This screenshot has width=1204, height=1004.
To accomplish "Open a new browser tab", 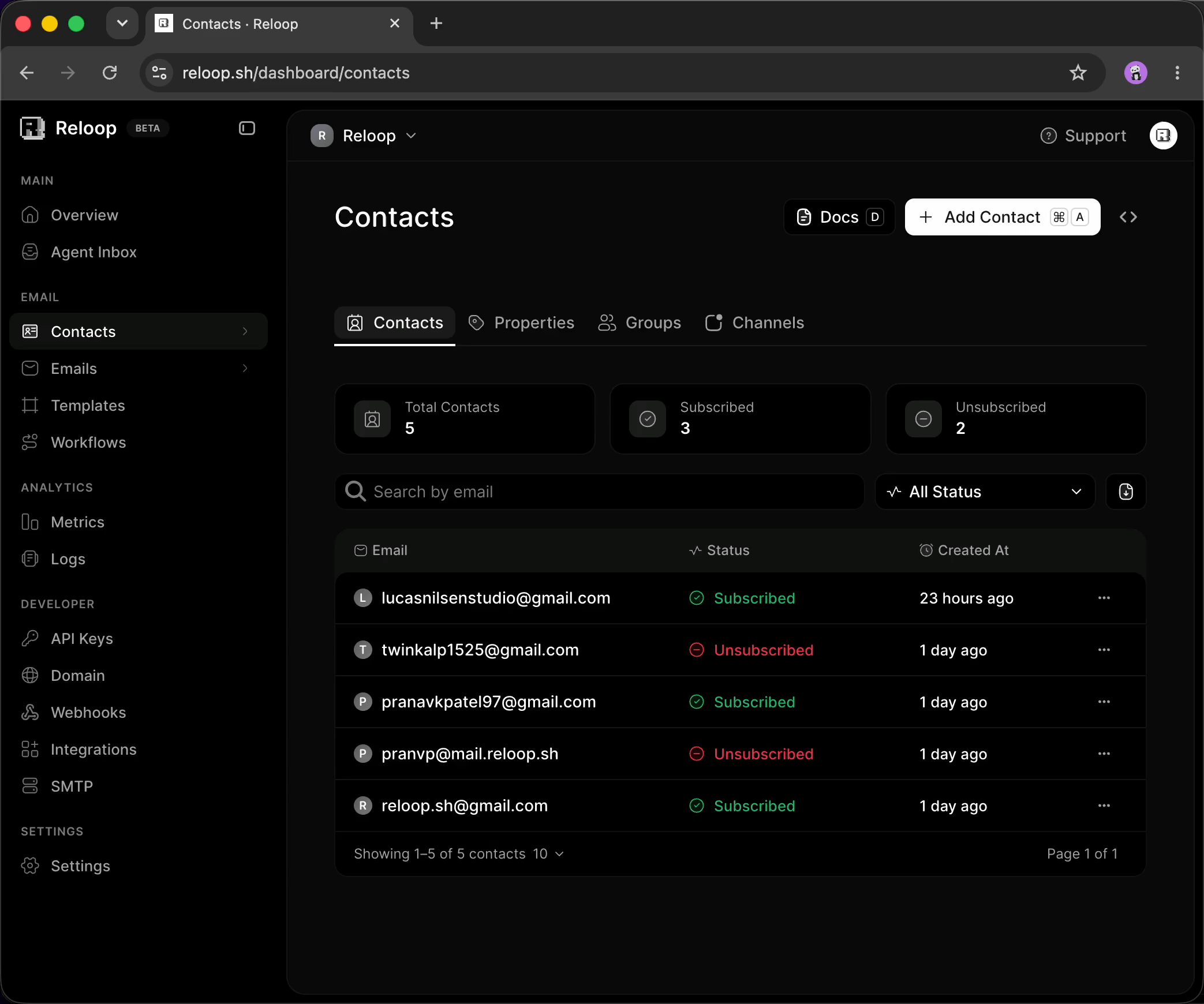I will (x=436, y=23).
